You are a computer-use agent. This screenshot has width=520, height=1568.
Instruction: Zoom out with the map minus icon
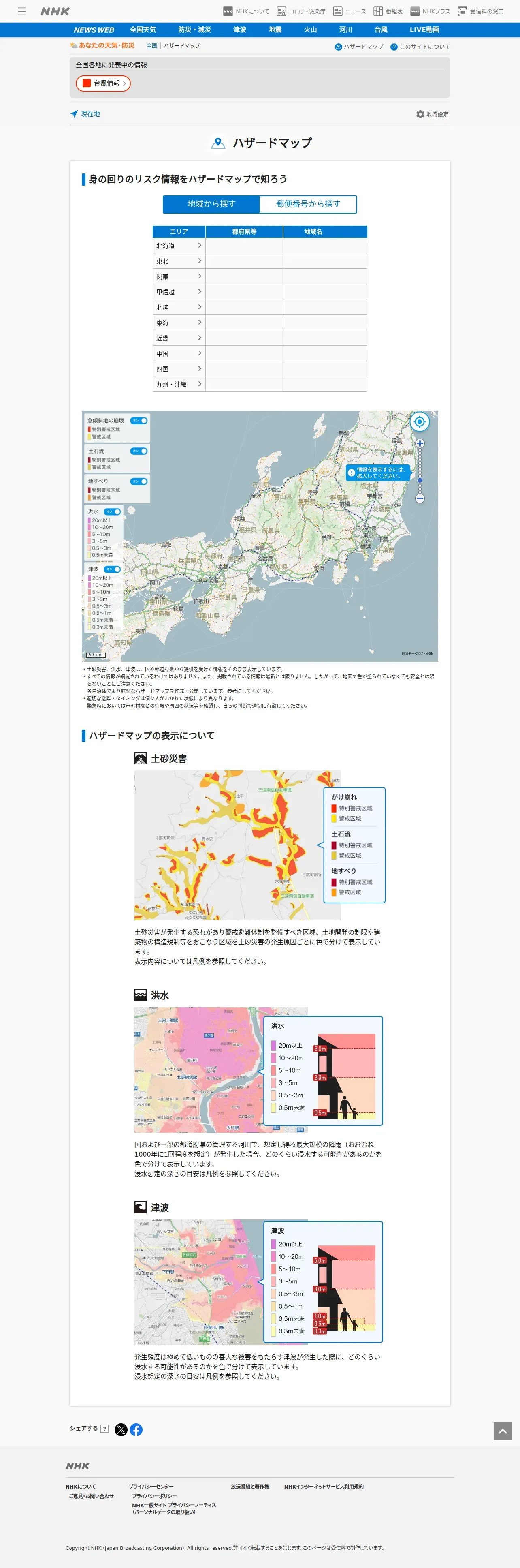pyautogui.click(x=420, y=498)
